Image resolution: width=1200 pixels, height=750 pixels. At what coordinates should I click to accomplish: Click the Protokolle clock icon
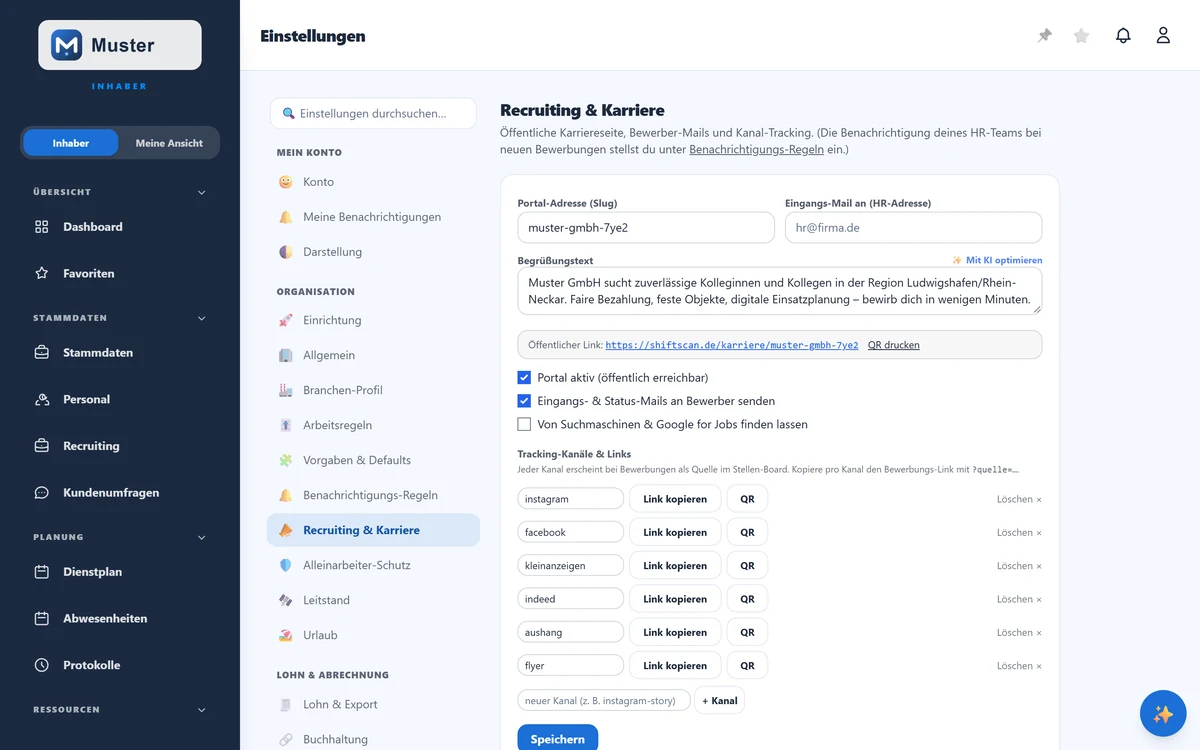[42, 665]
